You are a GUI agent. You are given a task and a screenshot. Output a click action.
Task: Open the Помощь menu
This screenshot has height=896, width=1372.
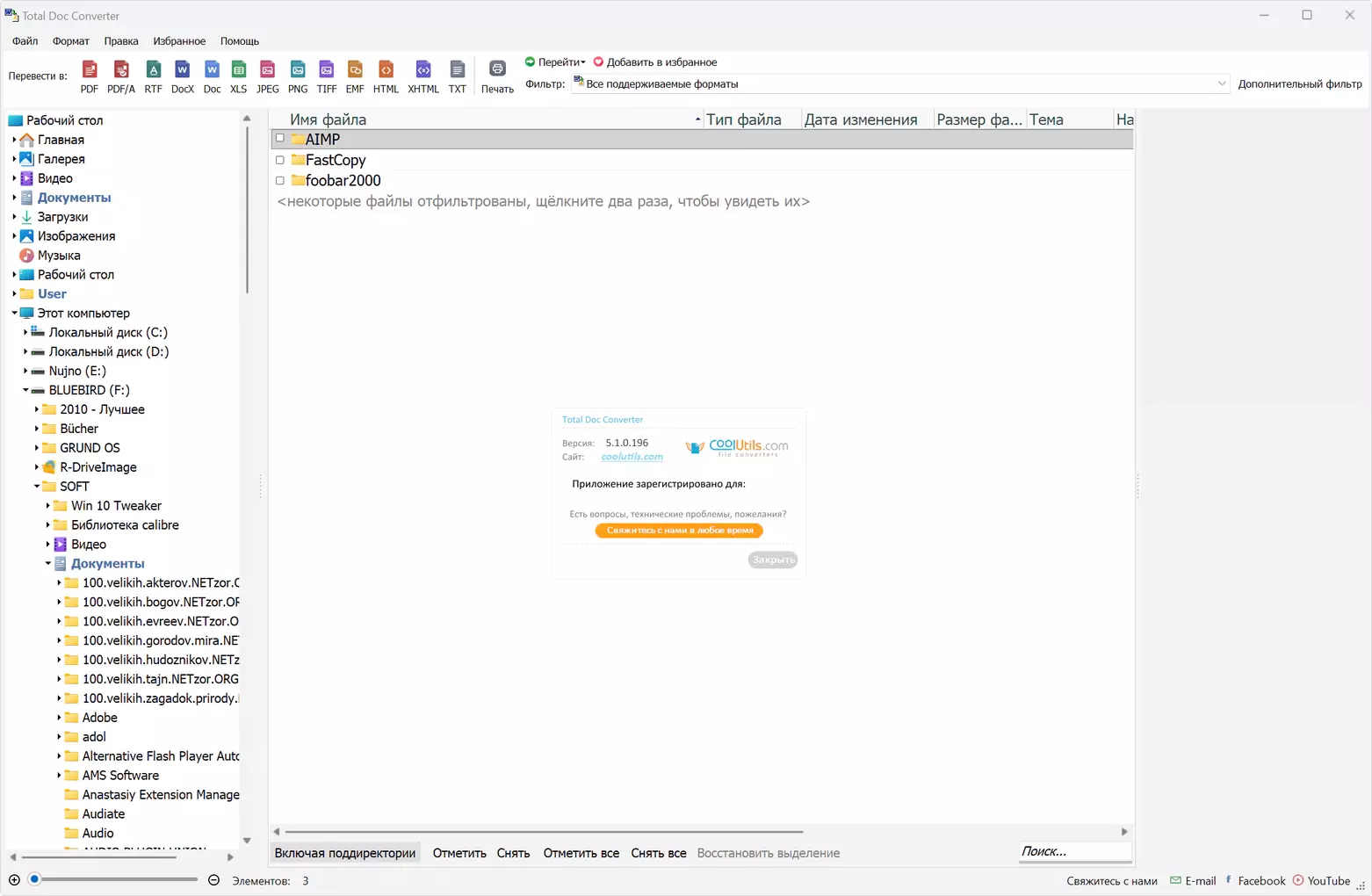tap(240, 41)
